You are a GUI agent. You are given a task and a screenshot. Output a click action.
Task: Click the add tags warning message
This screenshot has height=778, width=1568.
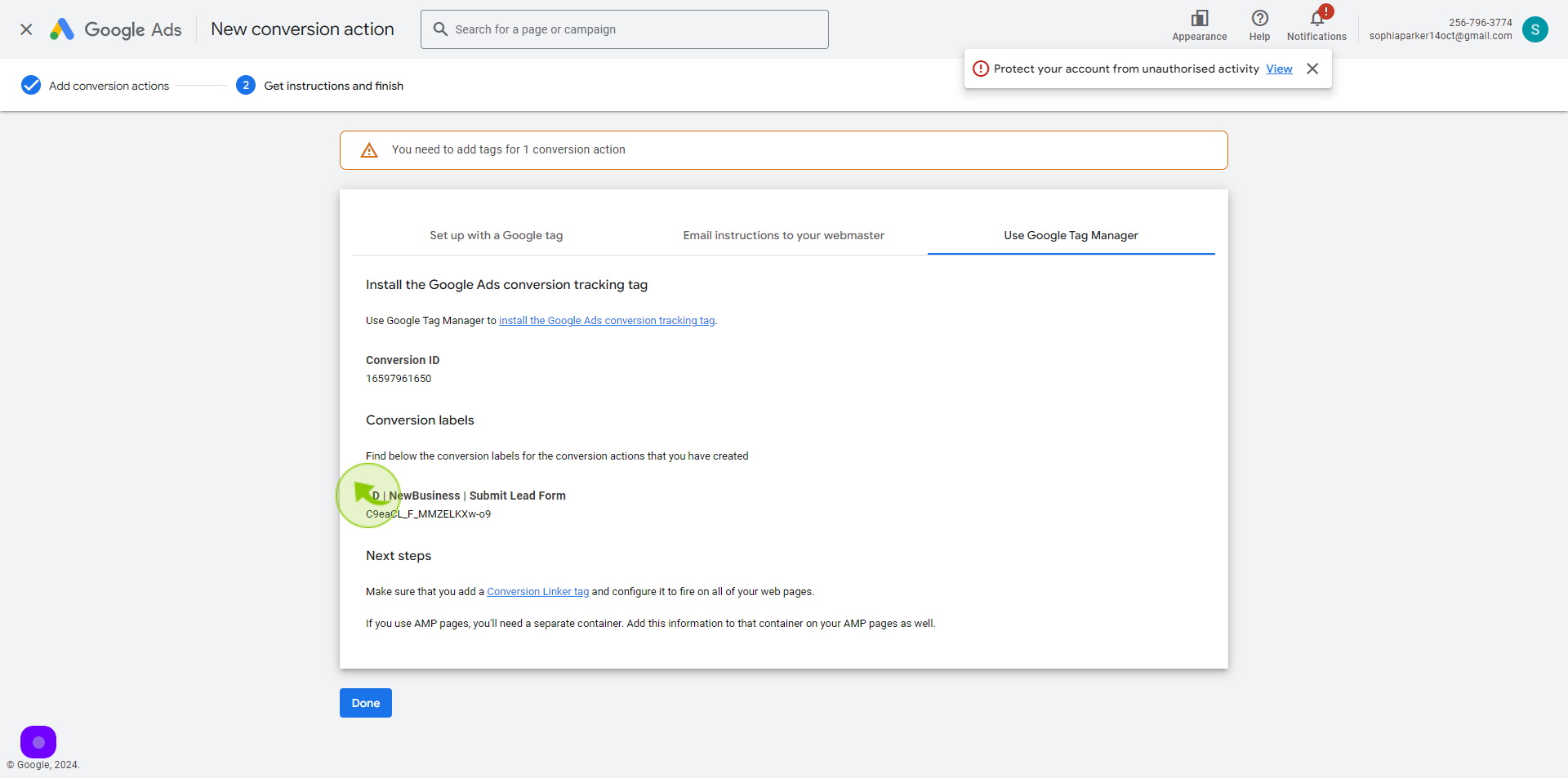[508, 149]
